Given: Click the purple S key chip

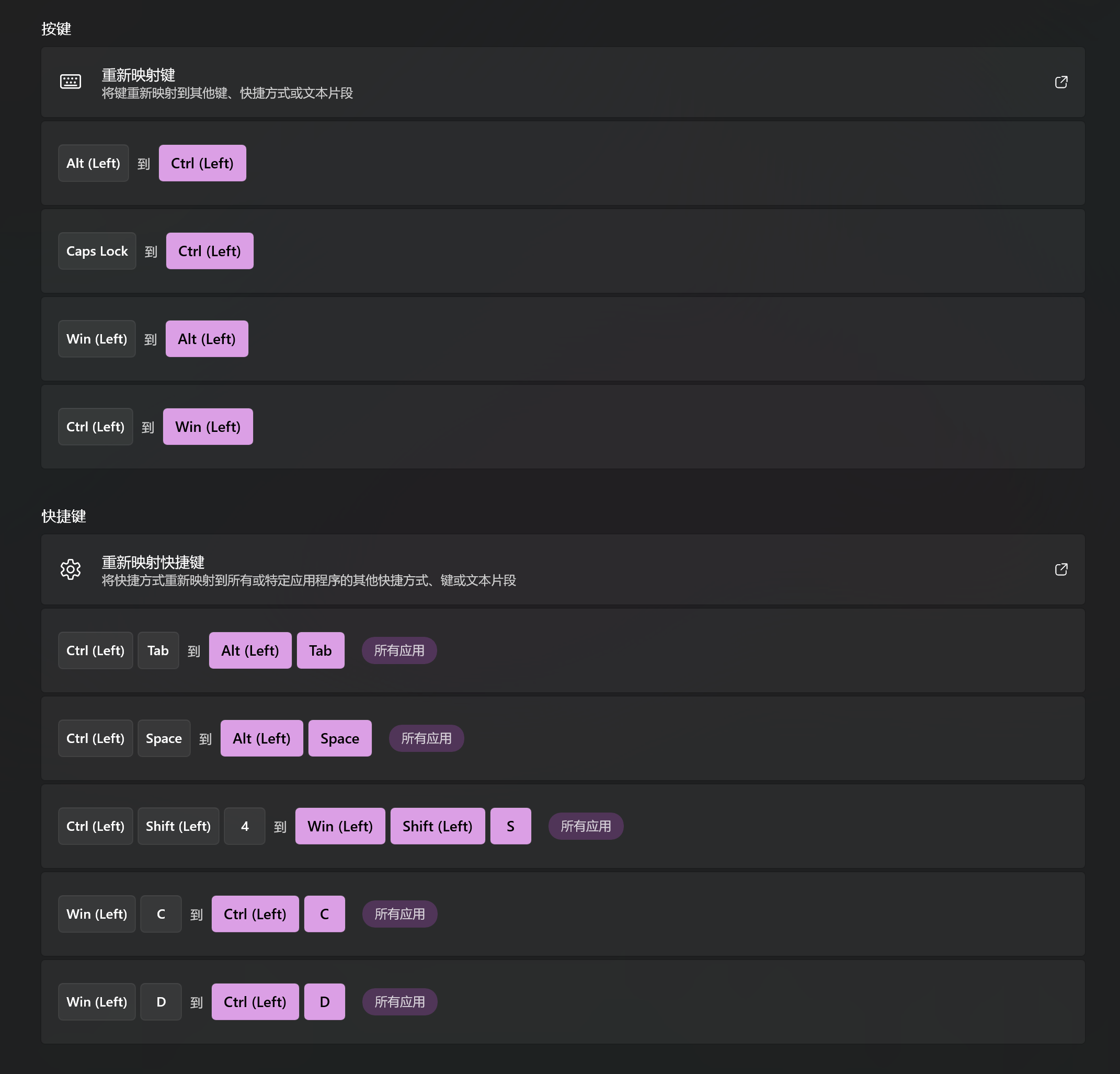Looking at the screenshot, I should (511, 826).
